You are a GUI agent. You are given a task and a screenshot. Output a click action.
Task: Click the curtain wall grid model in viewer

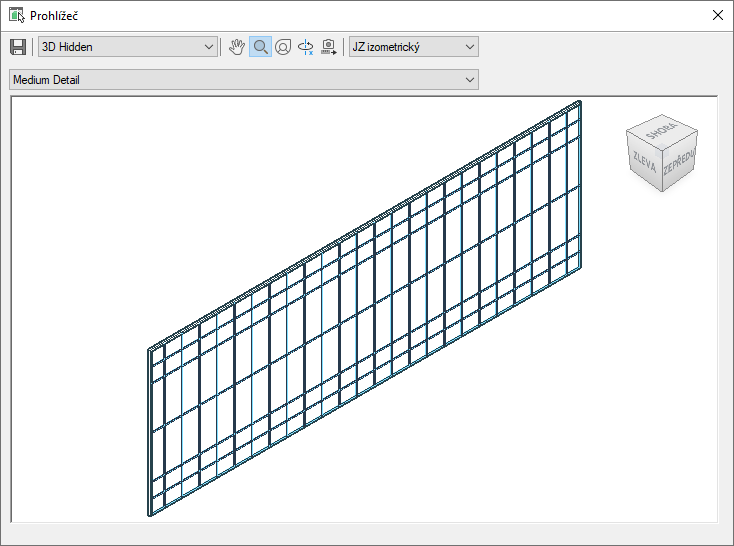(365, 309)
